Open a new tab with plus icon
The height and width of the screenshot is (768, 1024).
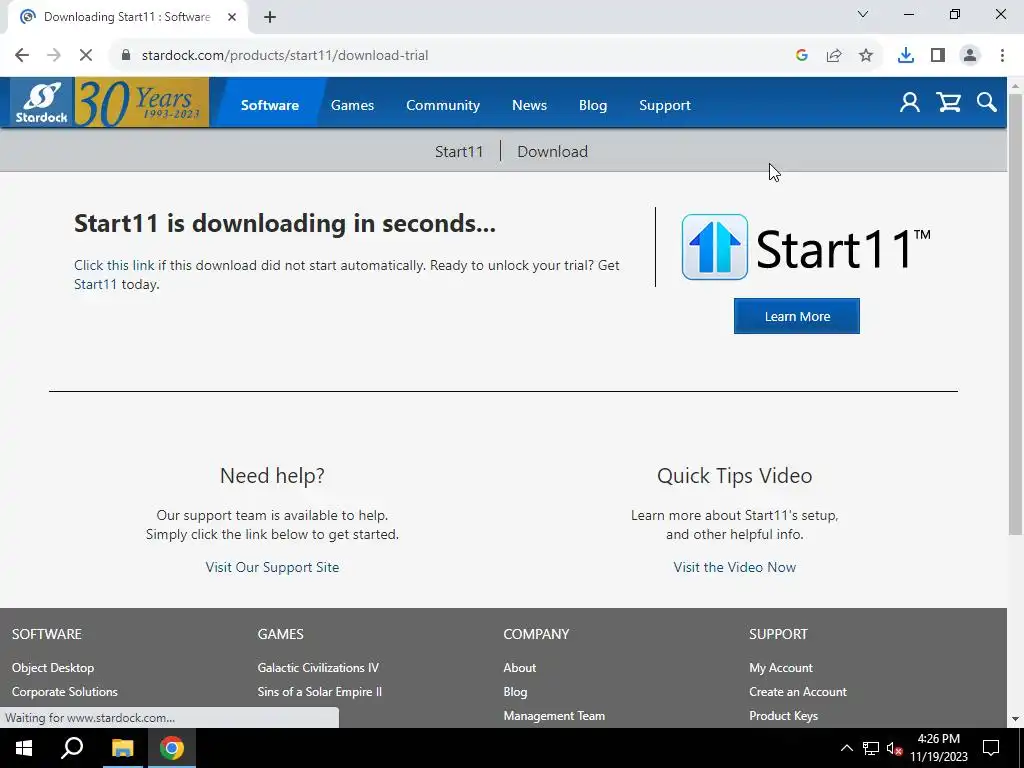point(270,17)
